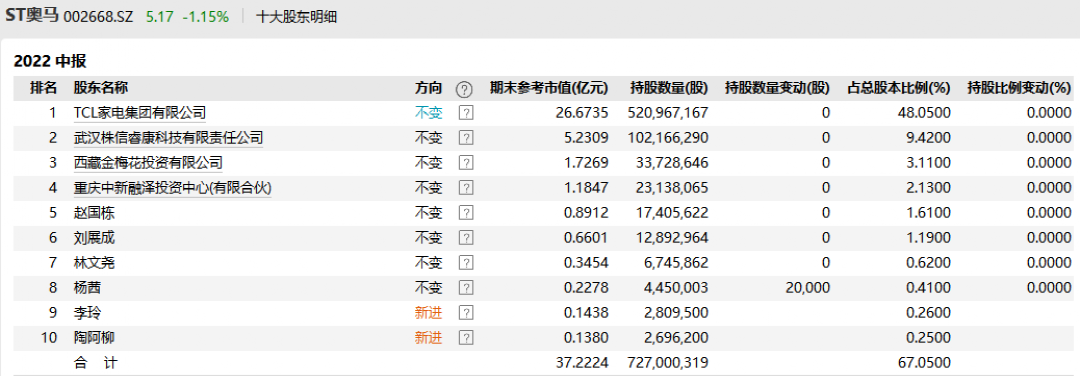This screenshot has height=376, width=1080.
Task: Open question-mark box for TCL家电集团有限公司 row
Action: [466, 113]
